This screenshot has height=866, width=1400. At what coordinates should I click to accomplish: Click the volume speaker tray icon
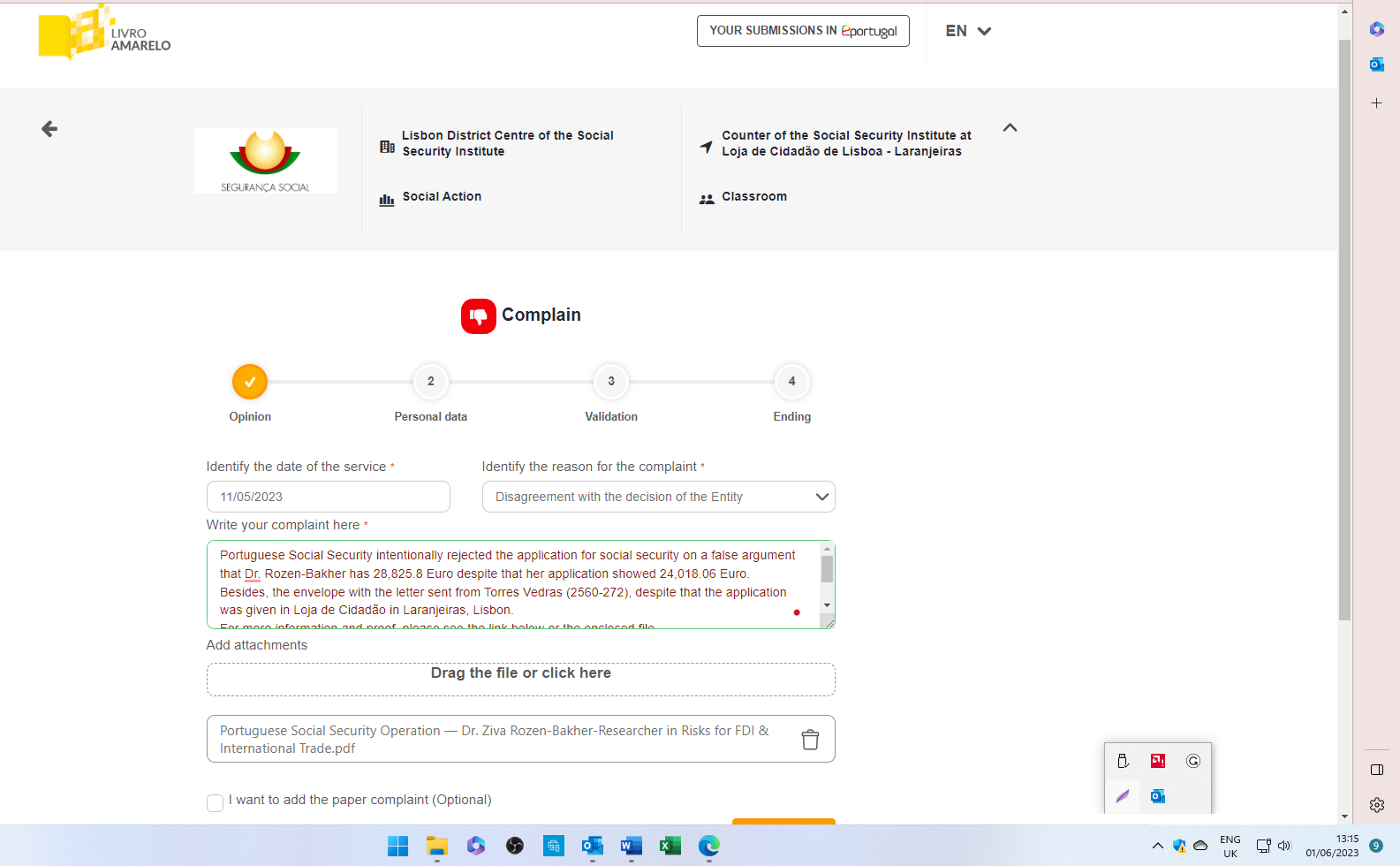click(x=1285, y=846)
